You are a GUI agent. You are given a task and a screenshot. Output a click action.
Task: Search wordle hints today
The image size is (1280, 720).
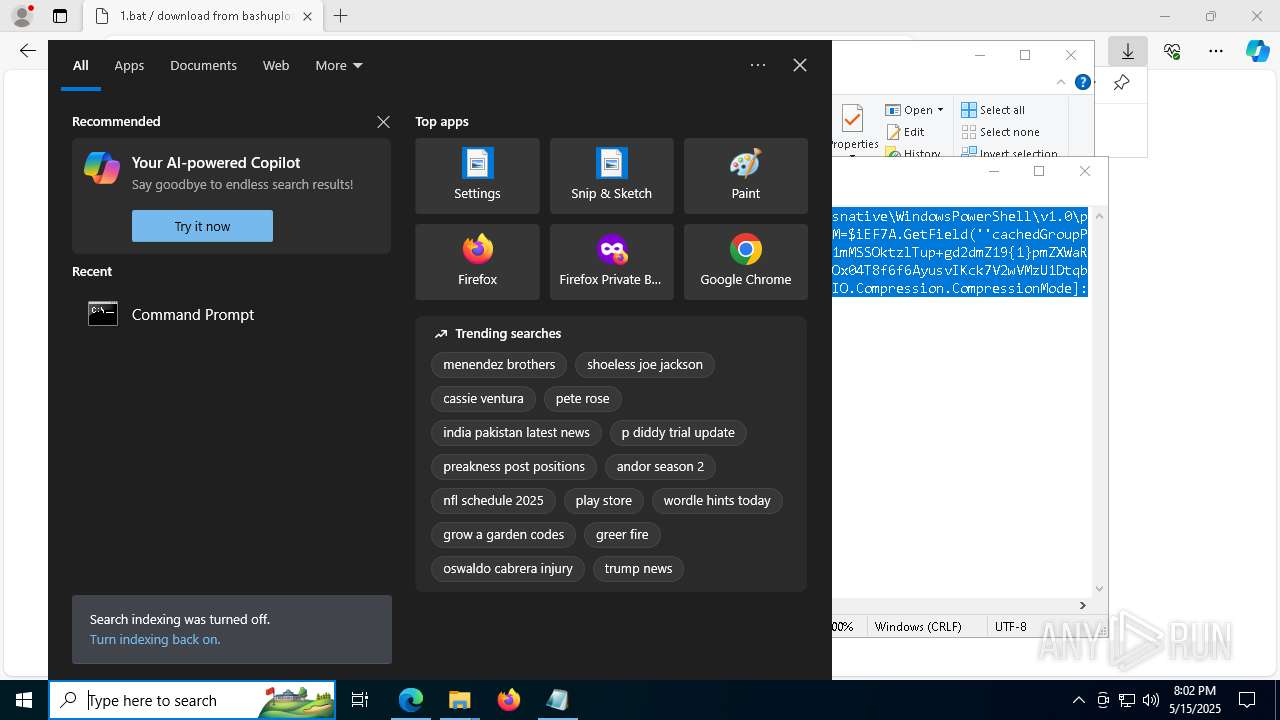point(717,500)
